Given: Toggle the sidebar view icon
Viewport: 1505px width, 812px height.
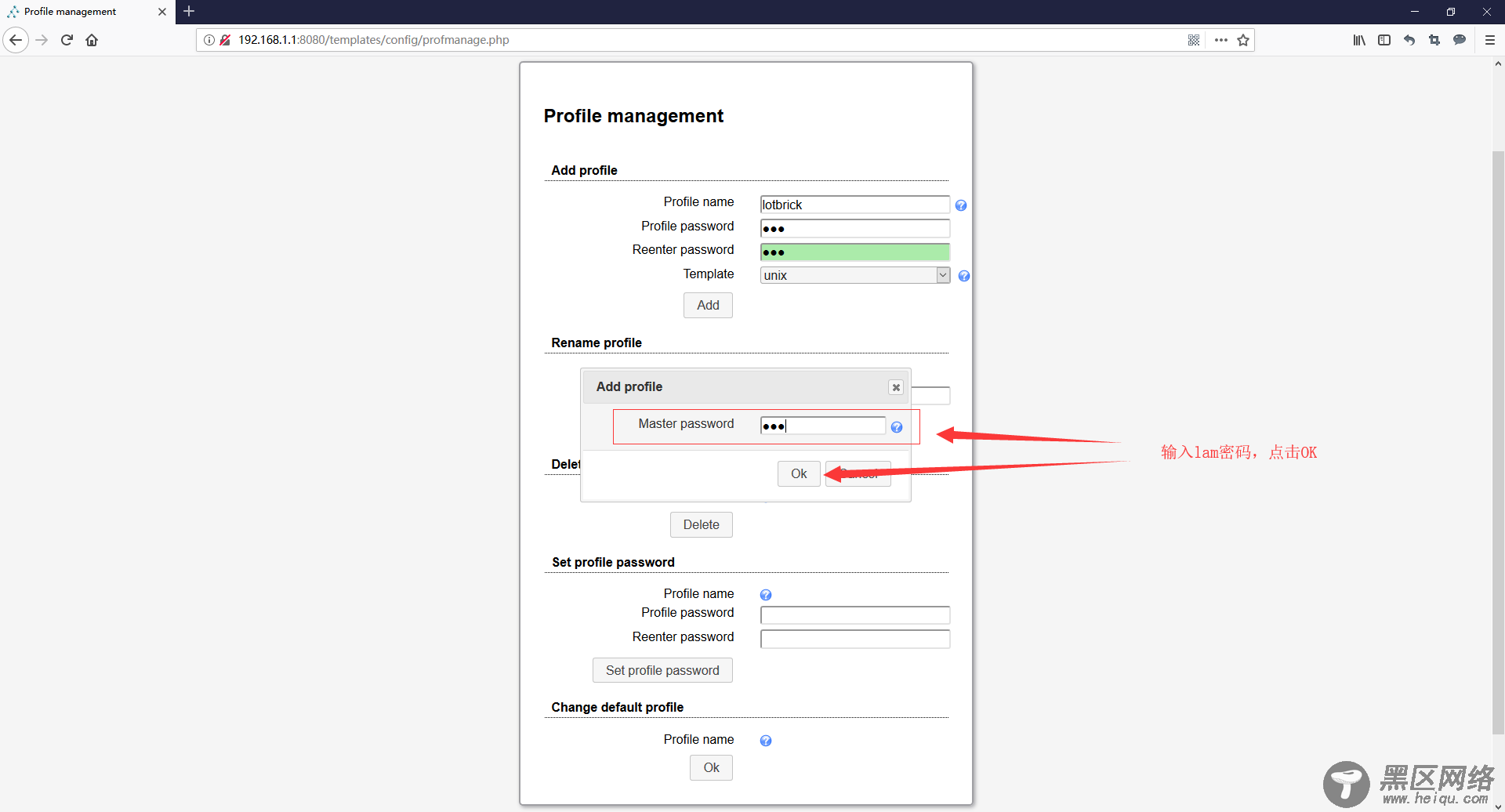Looking at the screenshot, I should 1384,40.
